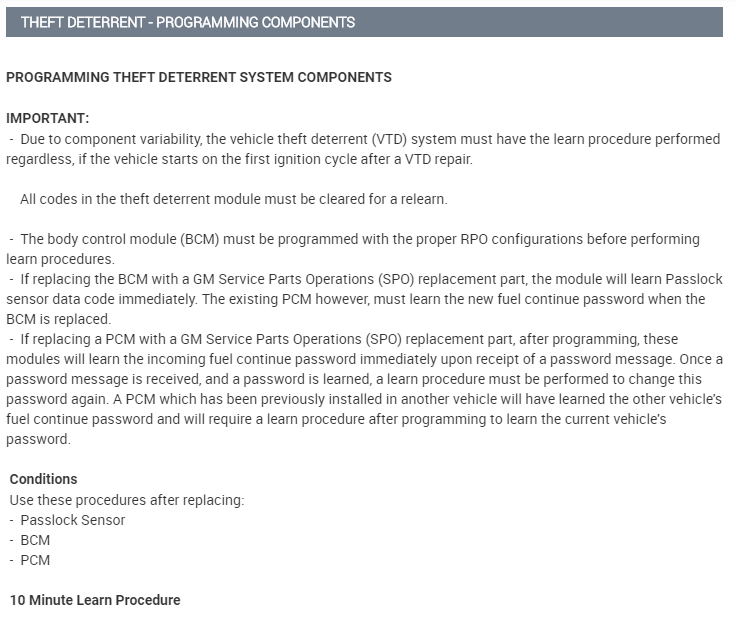Click the Programming Theft Deterrent System Components heading
Viewport: 736px width, 617px height.
point(199,77)
